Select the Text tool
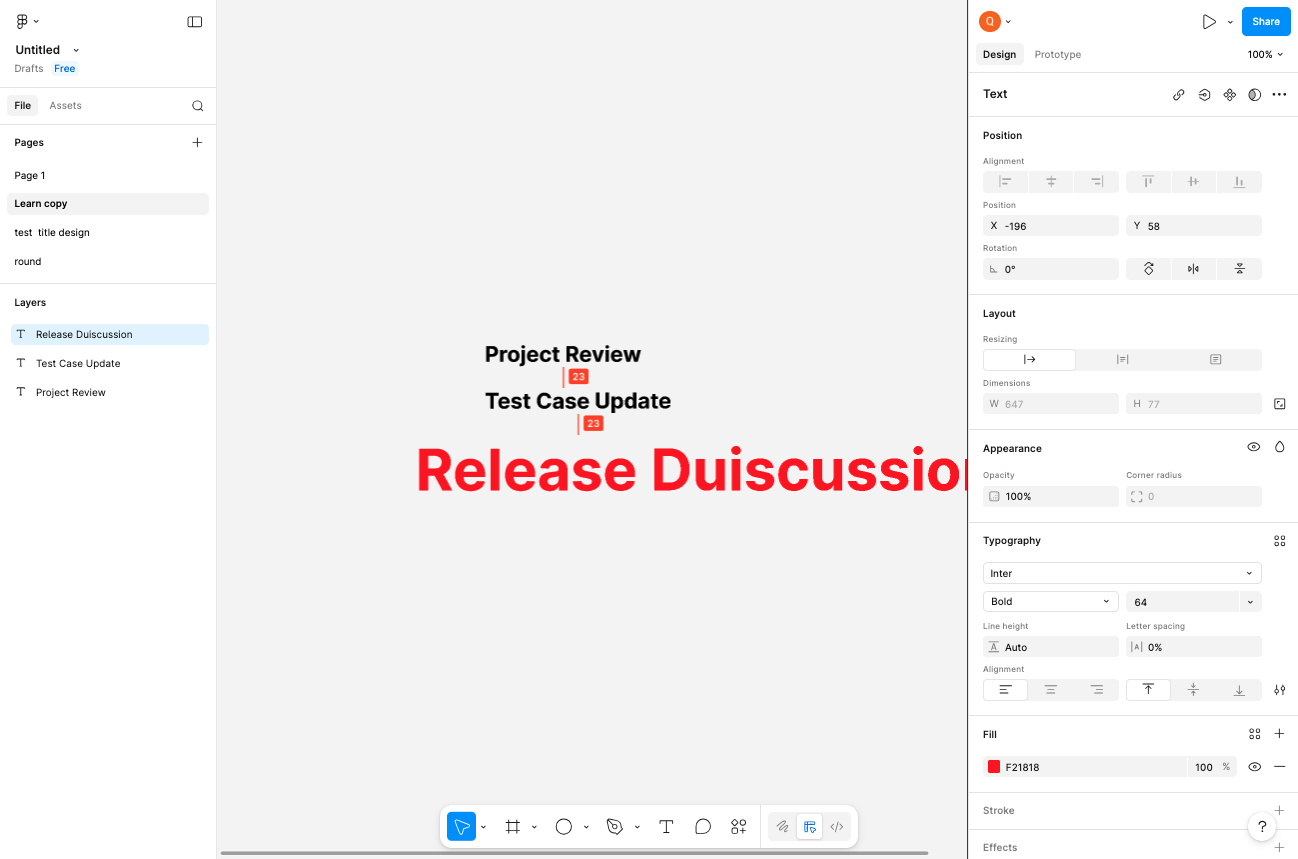The height and width of the screenshot is (859, 1298). (666, 827)
